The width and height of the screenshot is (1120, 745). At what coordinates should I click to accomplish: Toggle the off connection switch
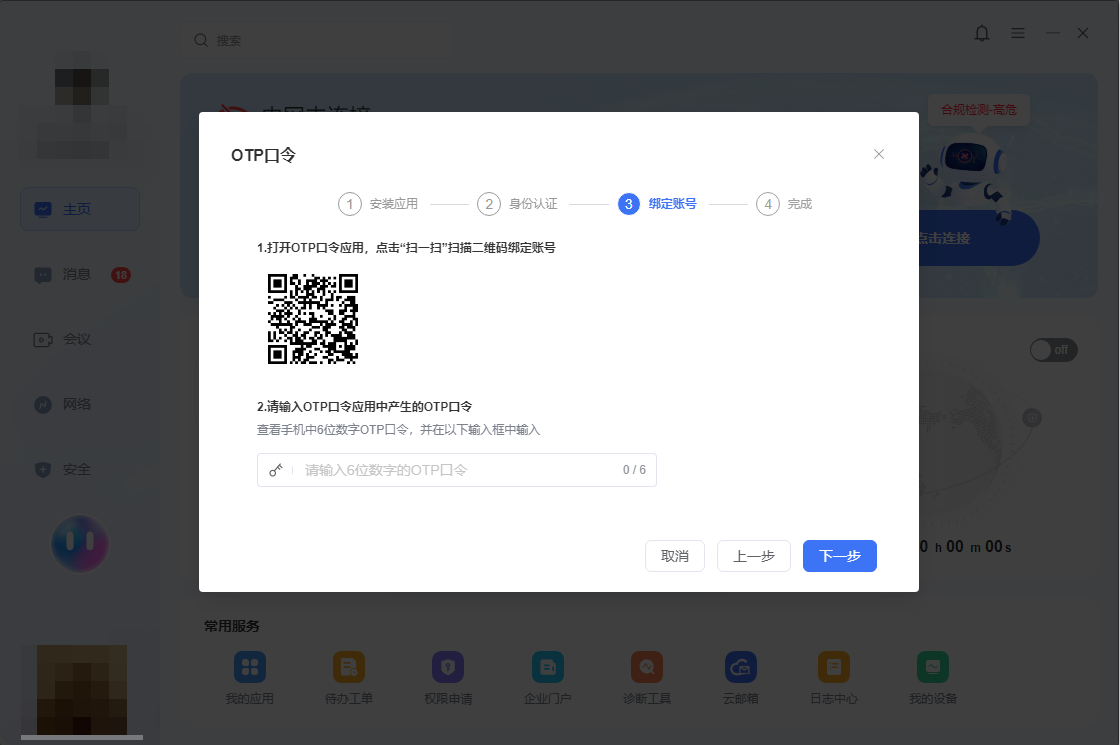[1054, 350]
